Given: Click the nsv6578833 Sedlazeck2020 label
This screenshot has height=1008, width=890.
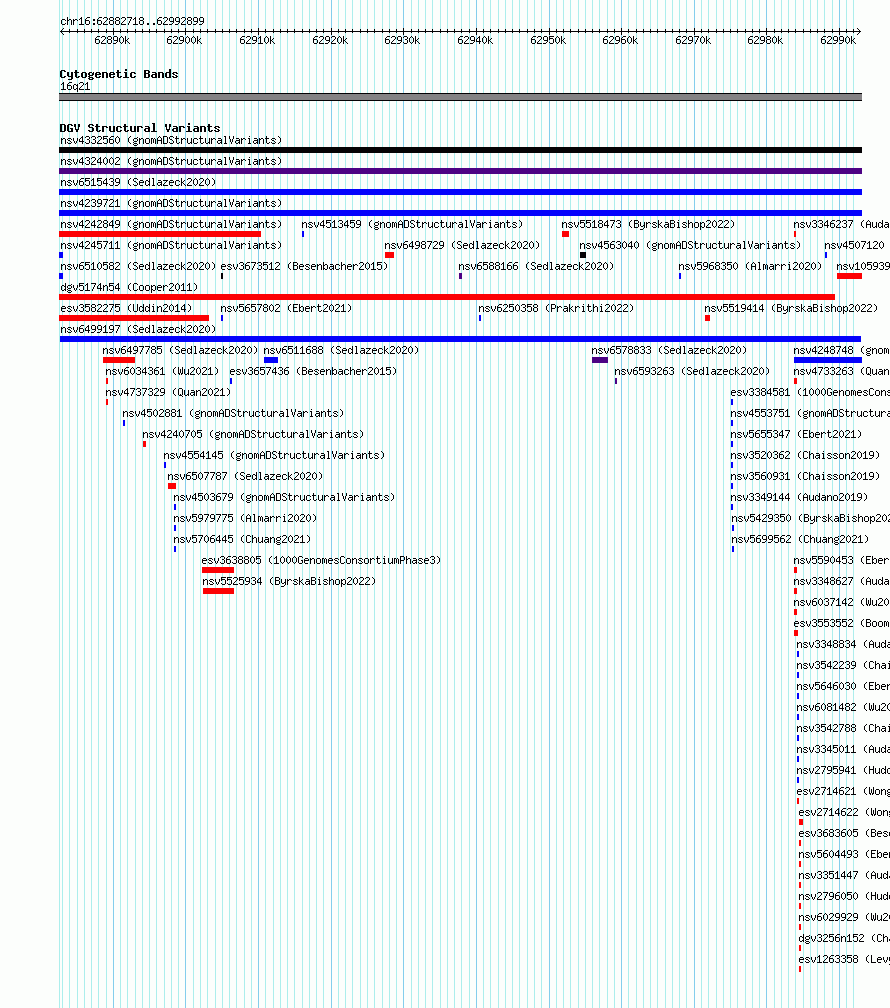Looking at the screenshot, I should (x=669, y=350).
